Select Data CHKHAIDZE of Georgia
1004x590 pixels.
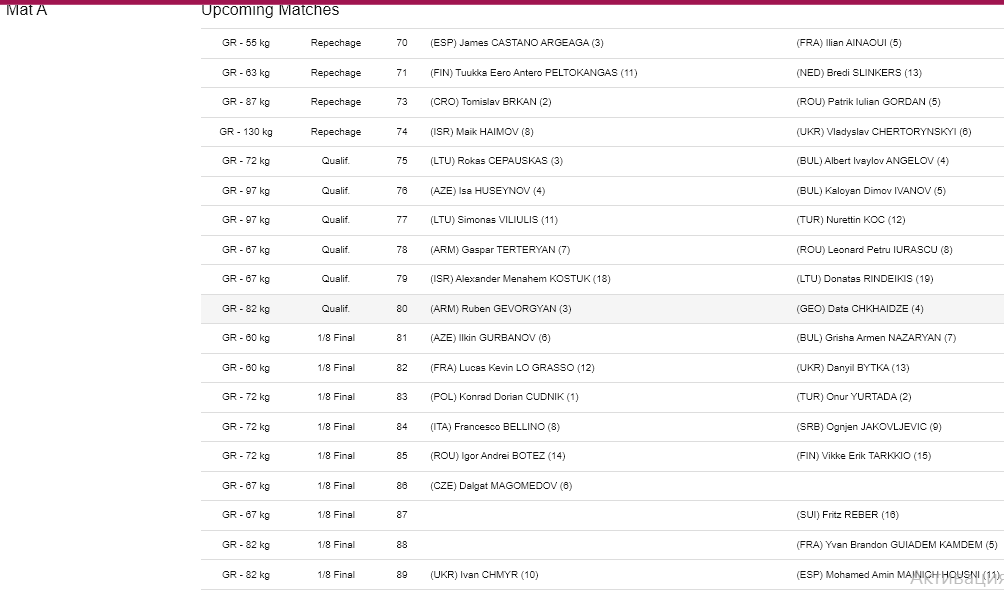(859, 309)
